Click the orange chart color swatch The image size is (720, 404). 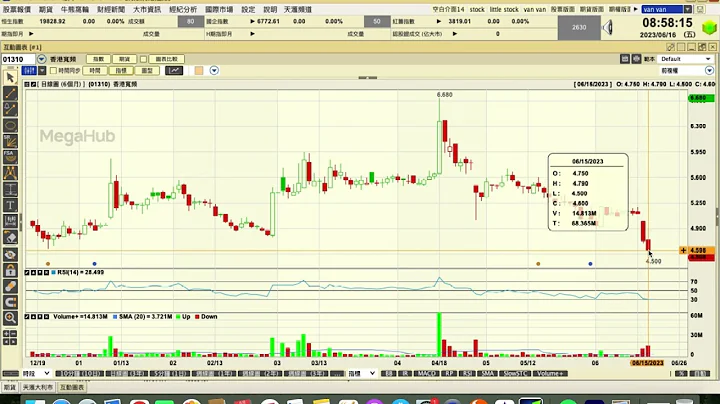point(199,70)
